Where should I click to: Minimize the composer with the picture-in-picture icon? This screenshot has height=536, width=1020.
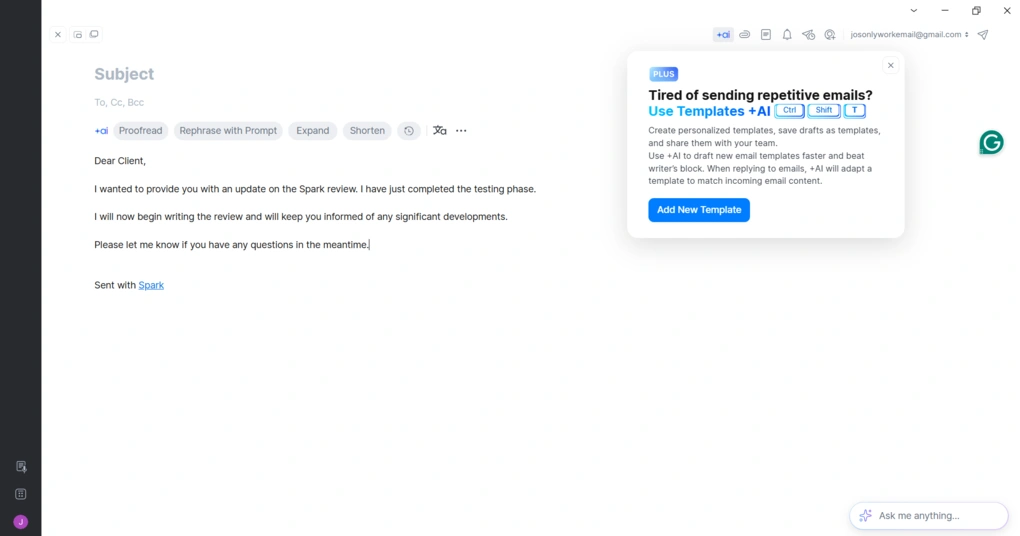click(x=77, y=34)
